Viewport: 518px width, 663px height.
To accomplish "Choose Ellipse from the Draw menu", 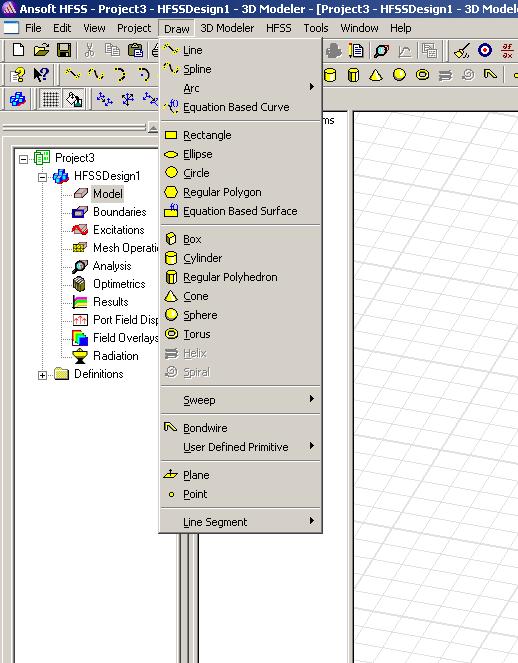I will tap(240, 154).
